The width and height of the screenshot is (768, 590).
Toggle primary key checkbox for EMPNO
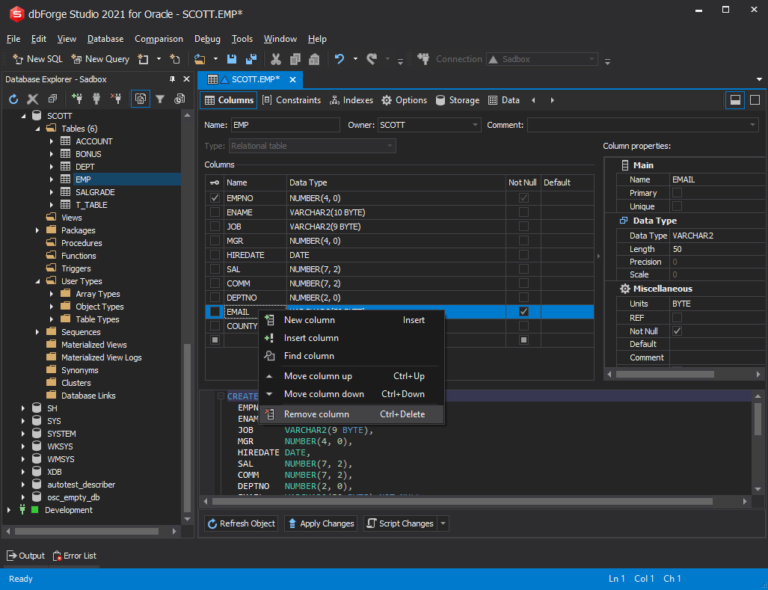tap(215, 198)
